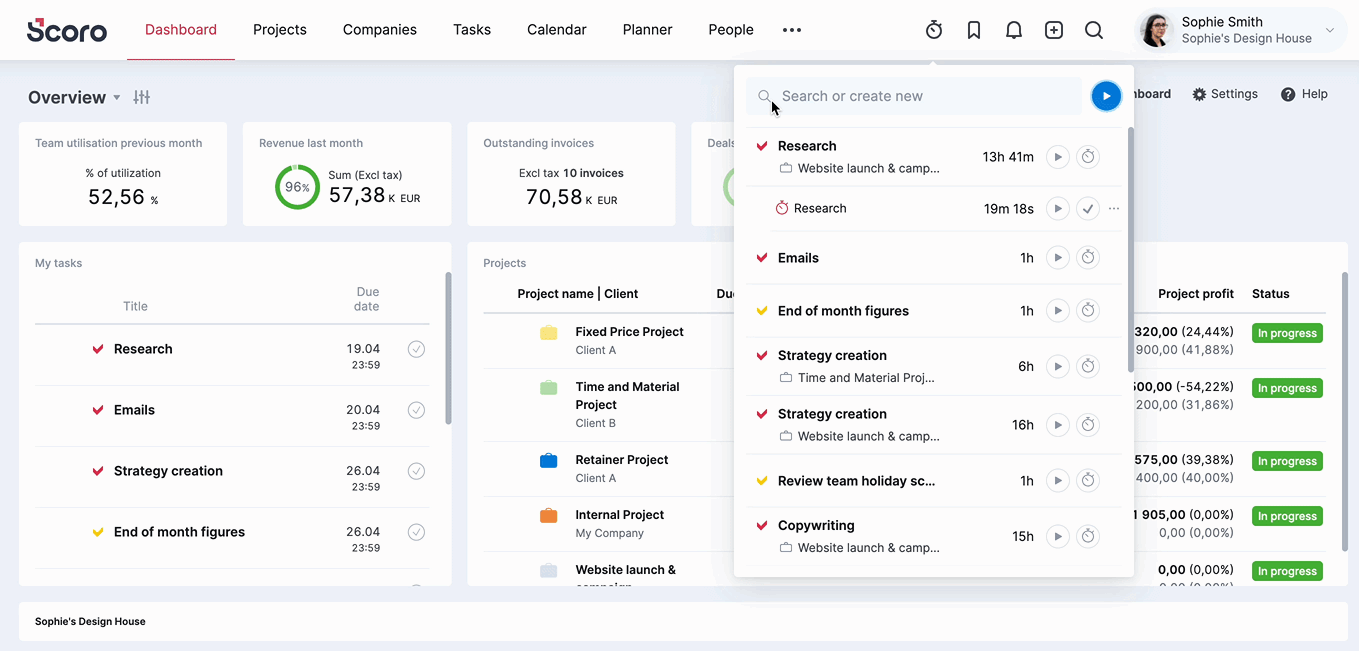Viewport: 1359px width, 651px height.
Task: Click the quick-add plus icon in the header
Action: click(1054, 30)
